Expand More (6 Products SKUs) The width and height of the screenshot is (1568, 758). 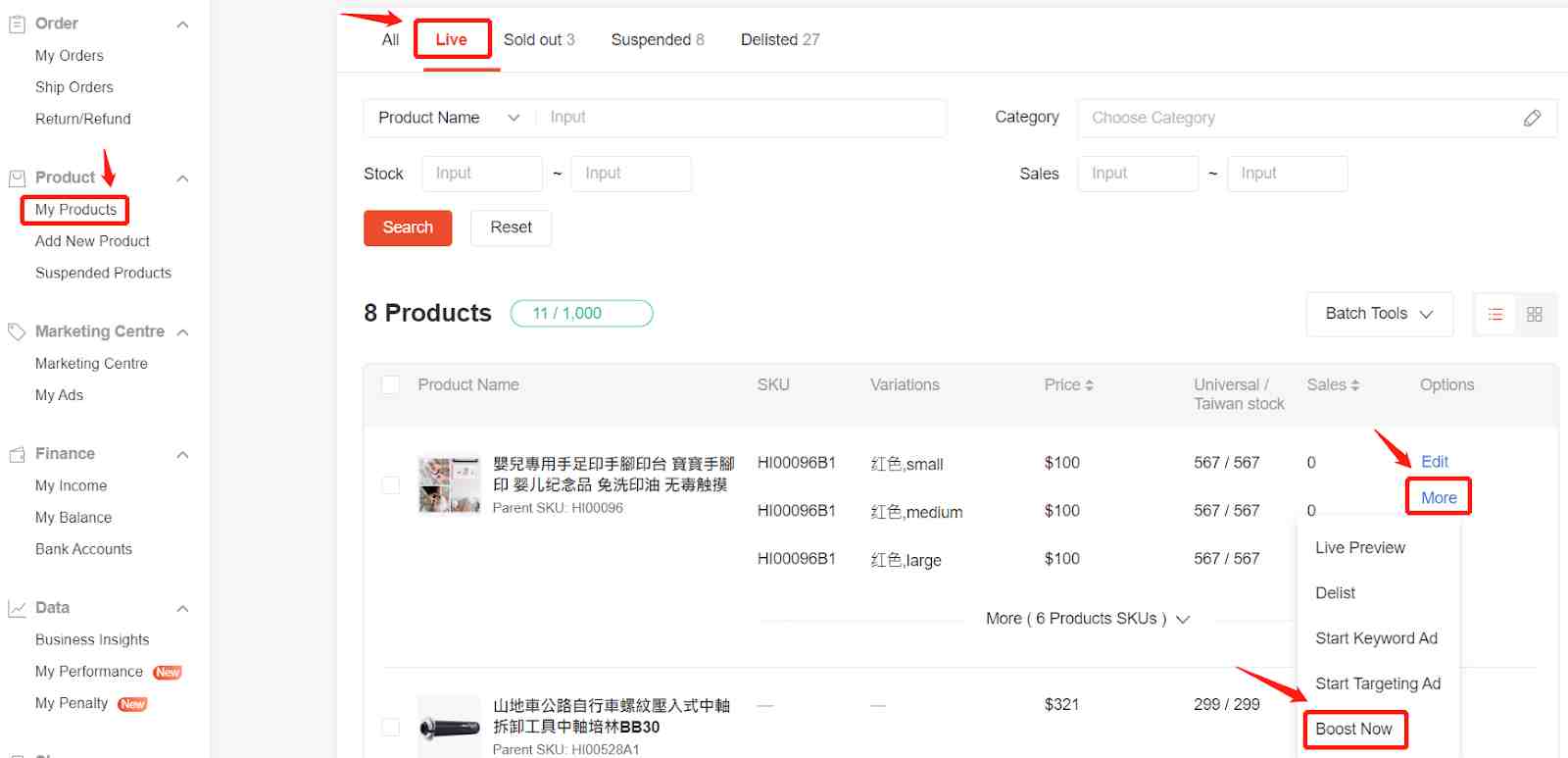[1087, 619]
